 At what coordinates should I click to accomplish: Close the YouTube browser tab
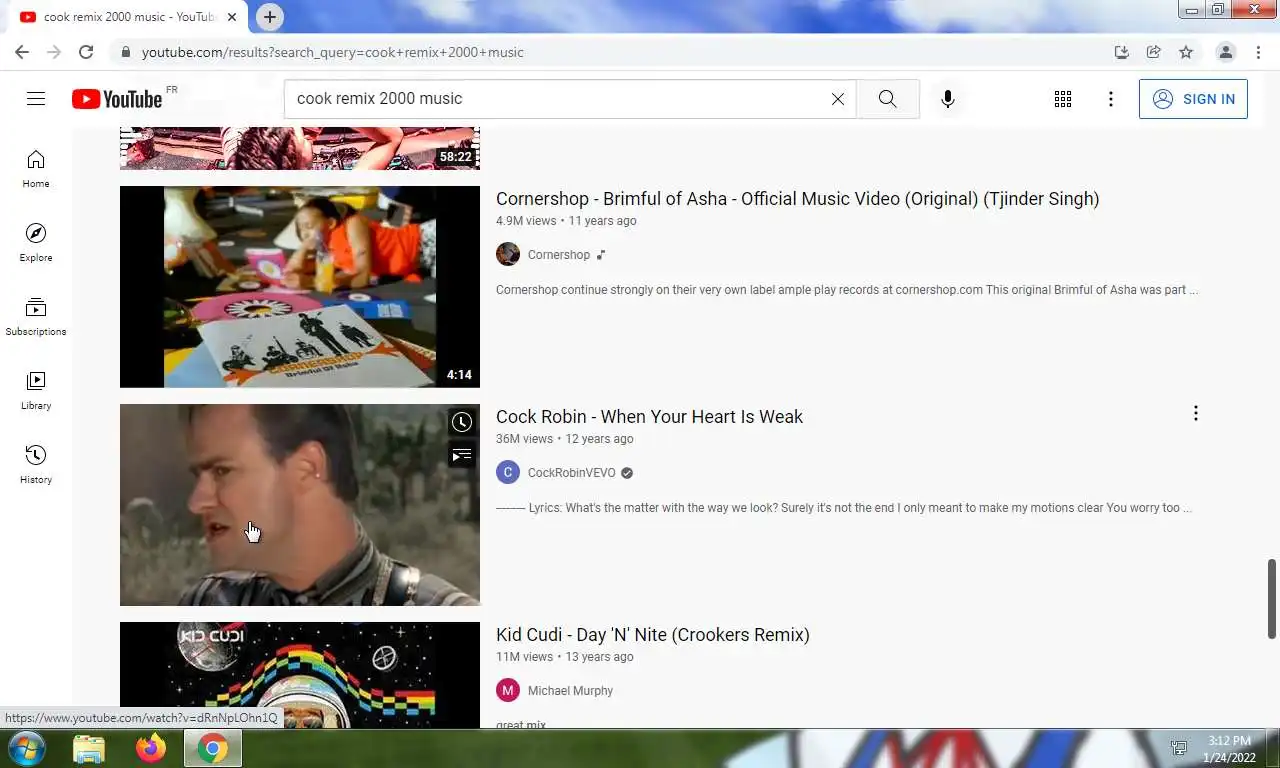(x=232, y=17)
